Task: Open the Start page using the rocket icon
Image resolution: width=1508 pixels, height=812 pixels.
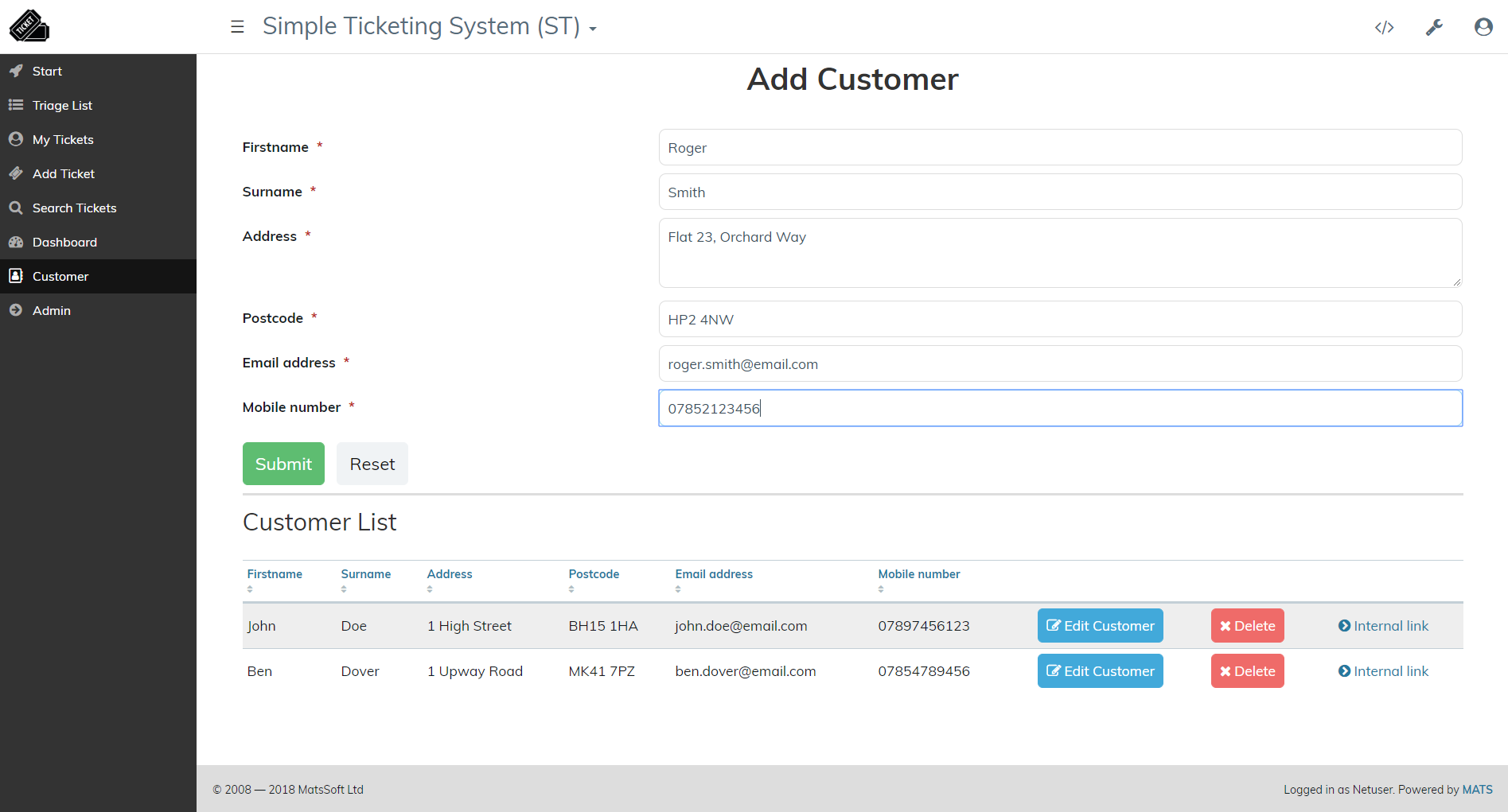Action: [16, 71]
